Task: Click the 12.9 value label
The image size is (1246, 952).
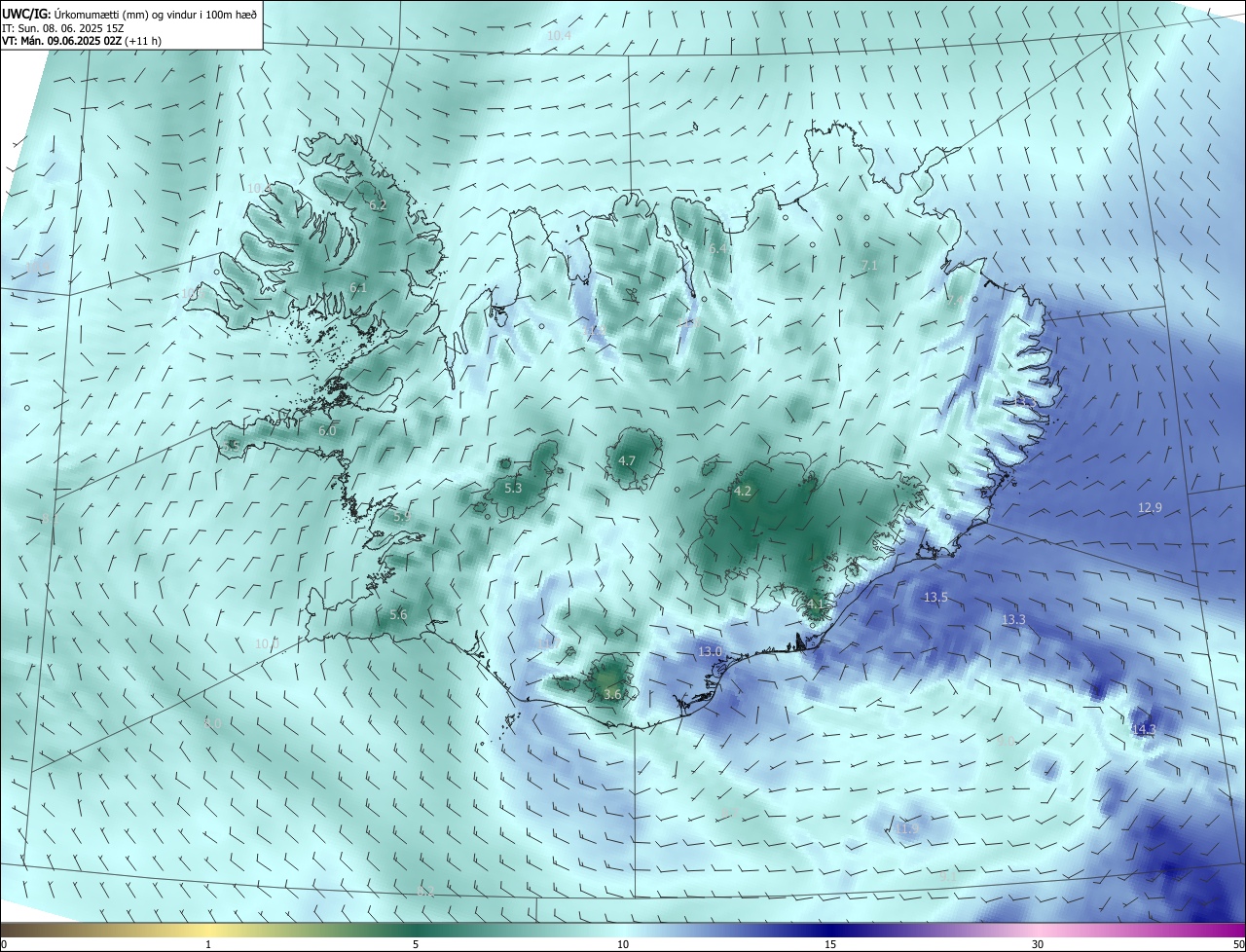Action: pyautogui.click(x=1150, y=508)
